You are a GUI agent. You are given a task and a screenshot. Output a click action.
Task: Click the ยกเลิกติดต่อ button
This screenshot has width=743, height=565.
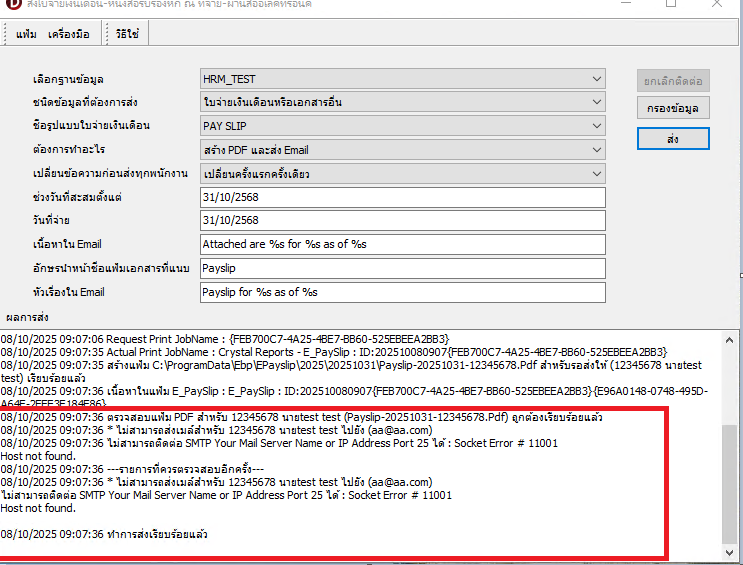pyautogui.click(x=673, y=79)
